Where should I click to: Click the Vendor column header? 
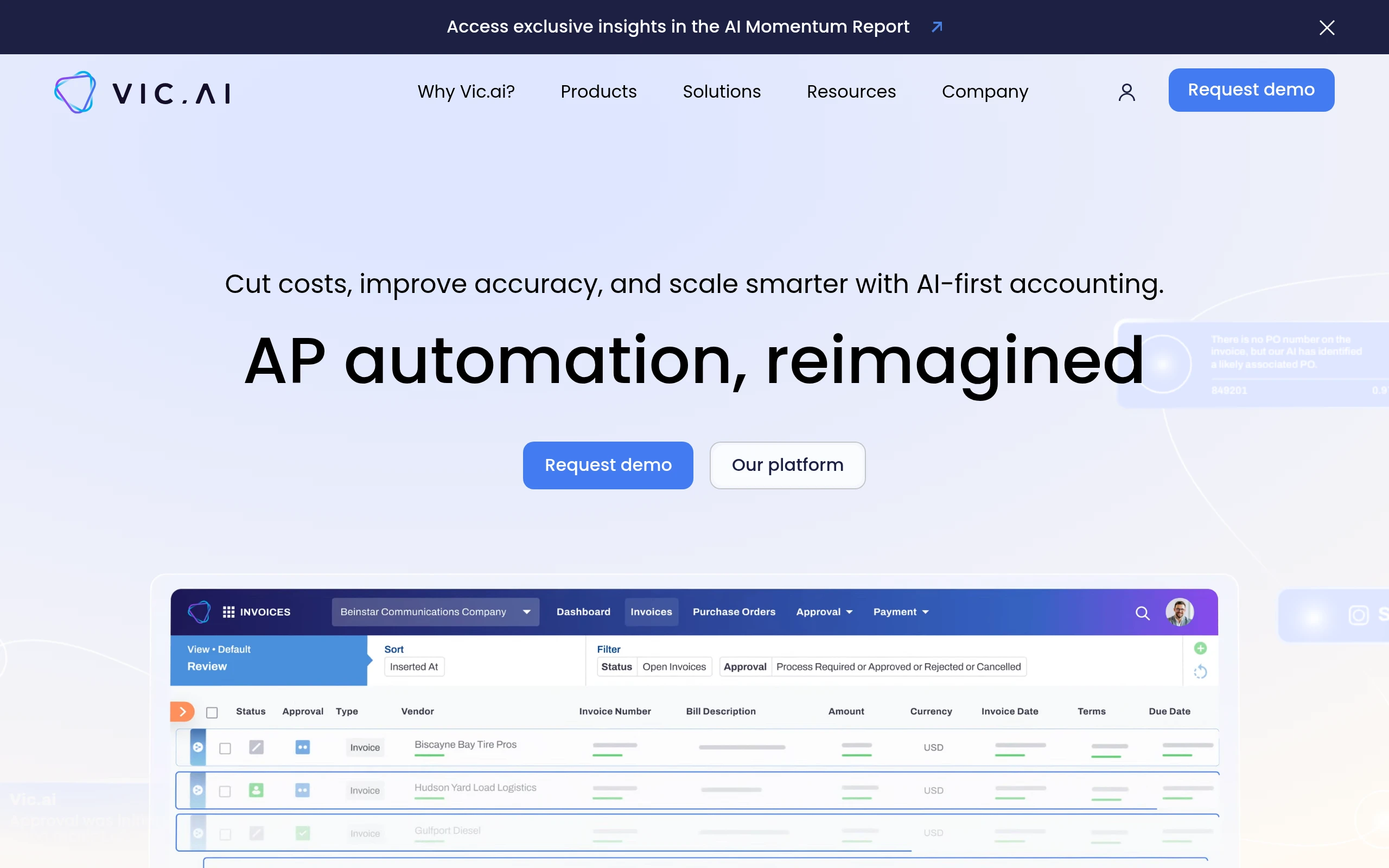(417, 711)
